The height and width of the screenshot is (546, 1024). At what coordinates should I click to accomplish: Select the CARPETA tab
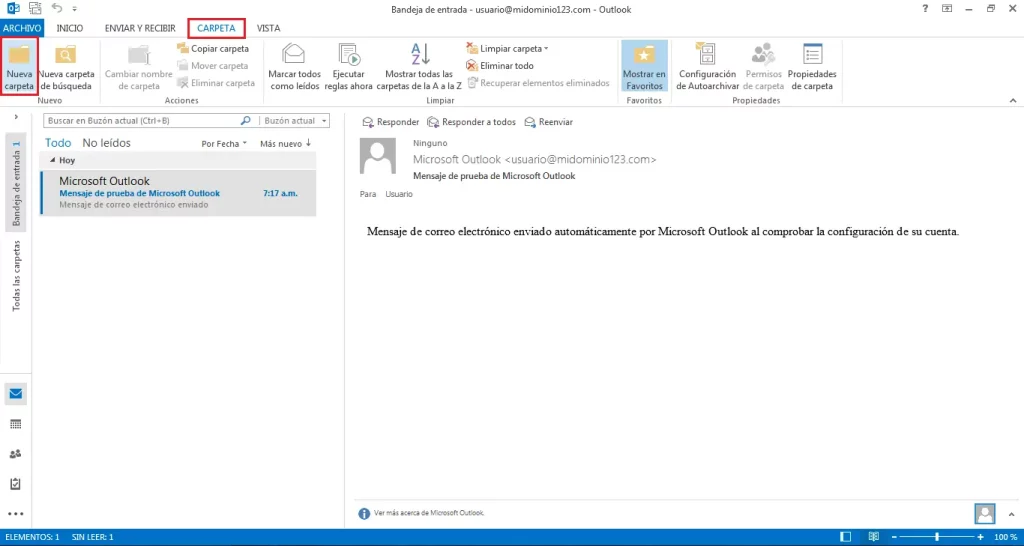pos(216,28)
